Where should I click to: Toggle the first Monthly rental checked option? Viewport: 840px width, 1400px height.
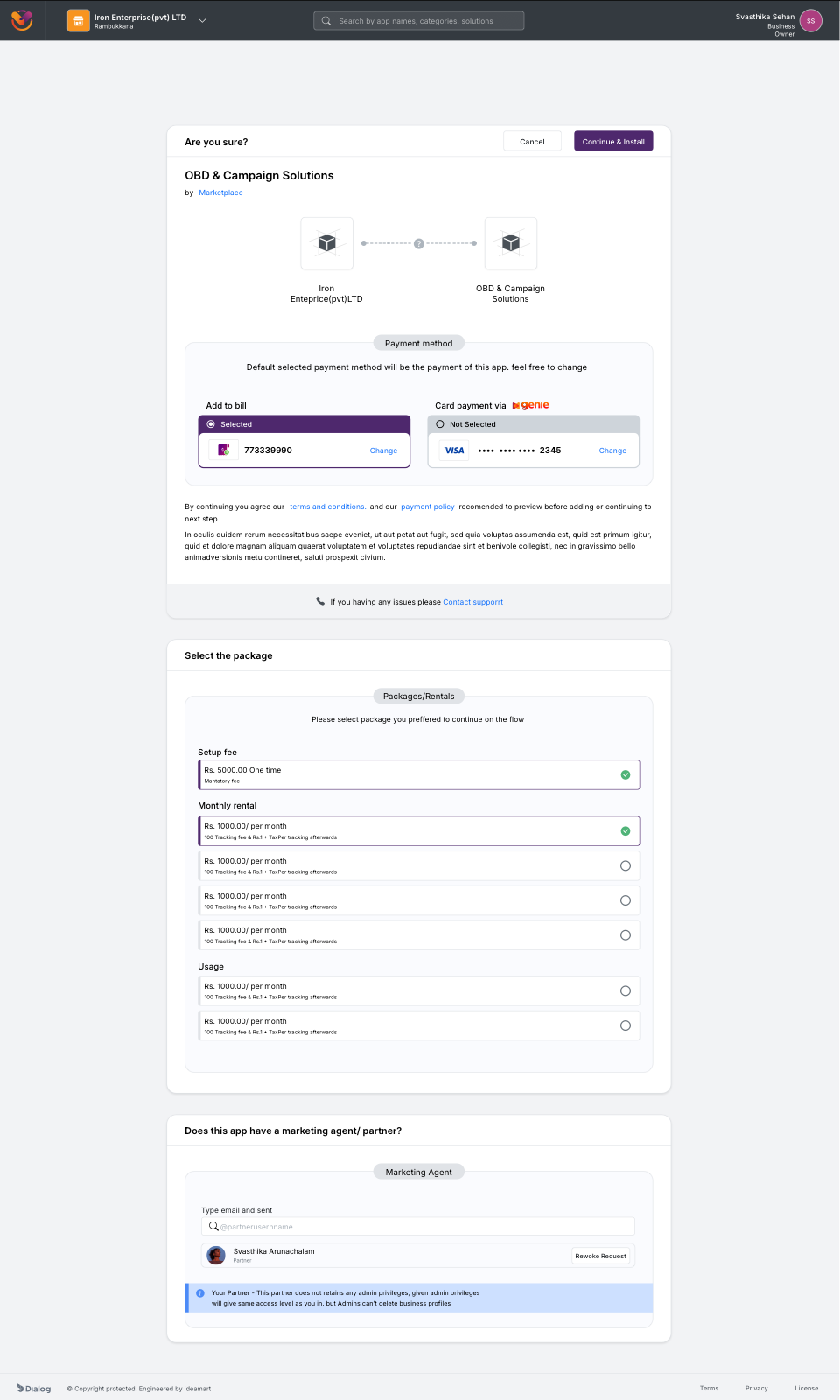(626, 831)
